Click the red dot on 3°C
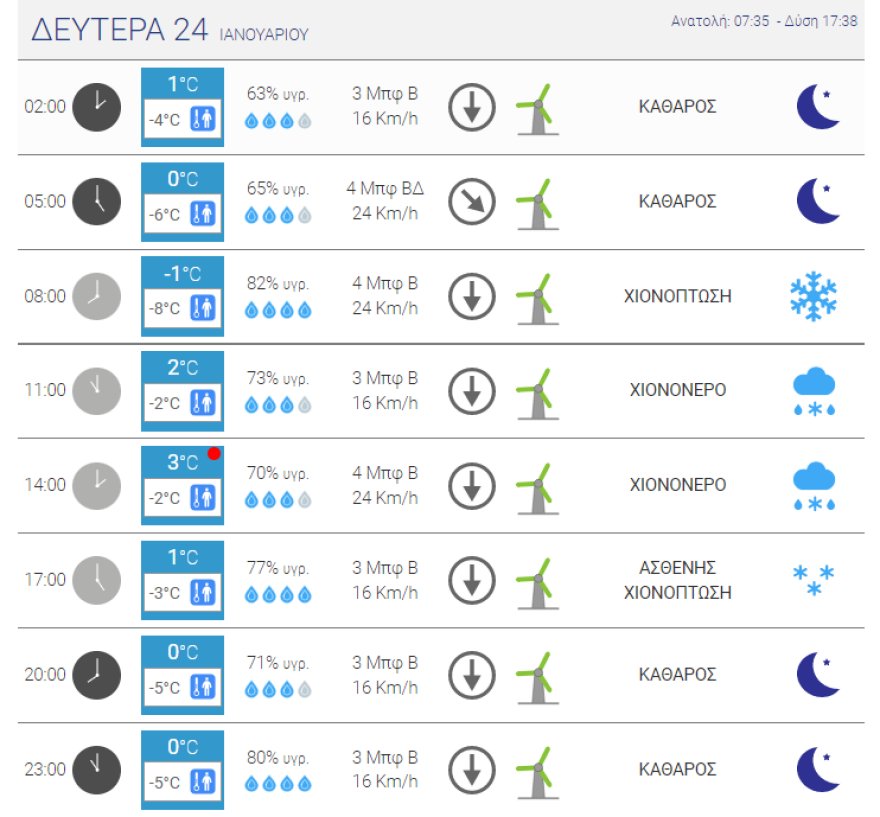Screen dimensions: 880x817 pos(213,454)
